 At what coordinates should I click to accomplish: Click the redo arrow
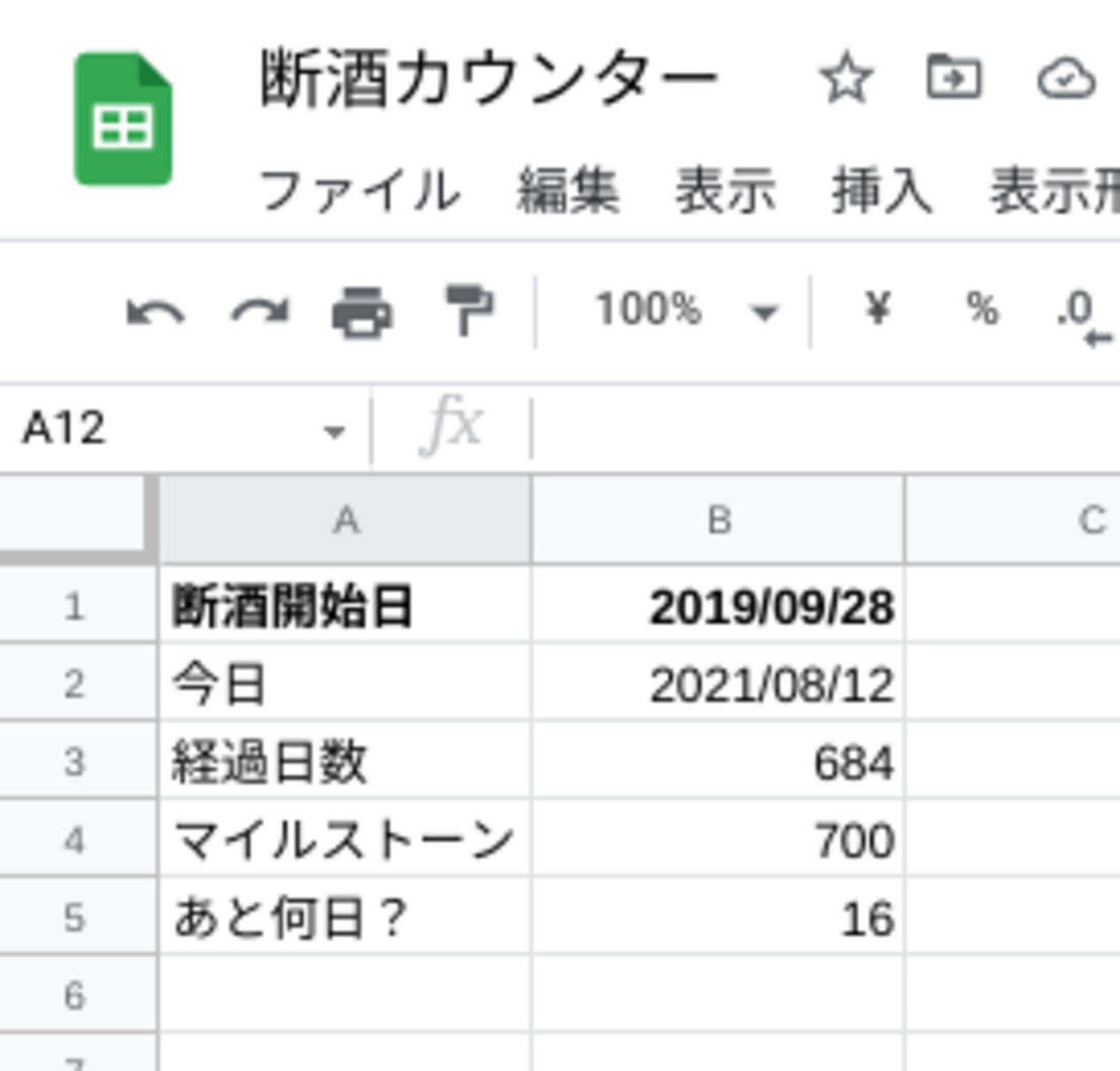click(260, 311)
